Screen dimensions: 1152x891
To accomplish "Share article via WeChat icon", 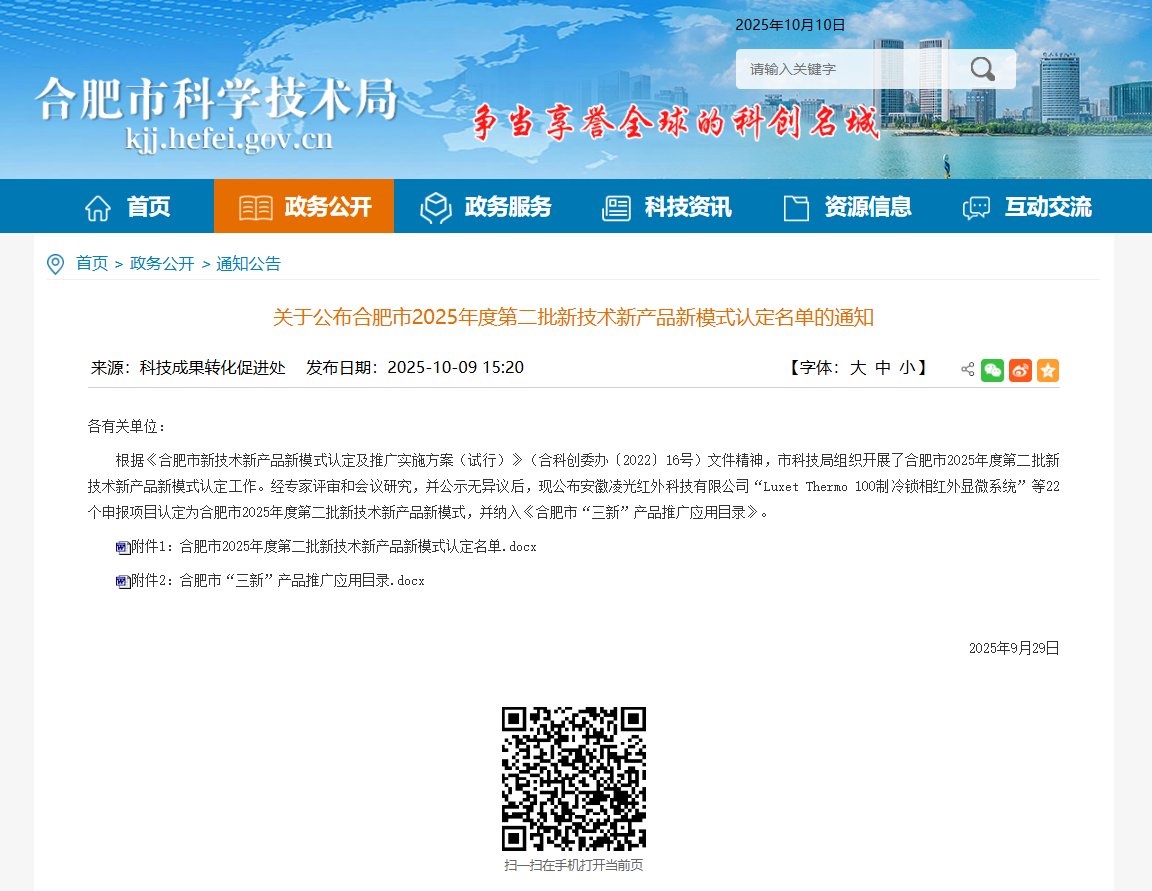I will click(x=992, y=370).
